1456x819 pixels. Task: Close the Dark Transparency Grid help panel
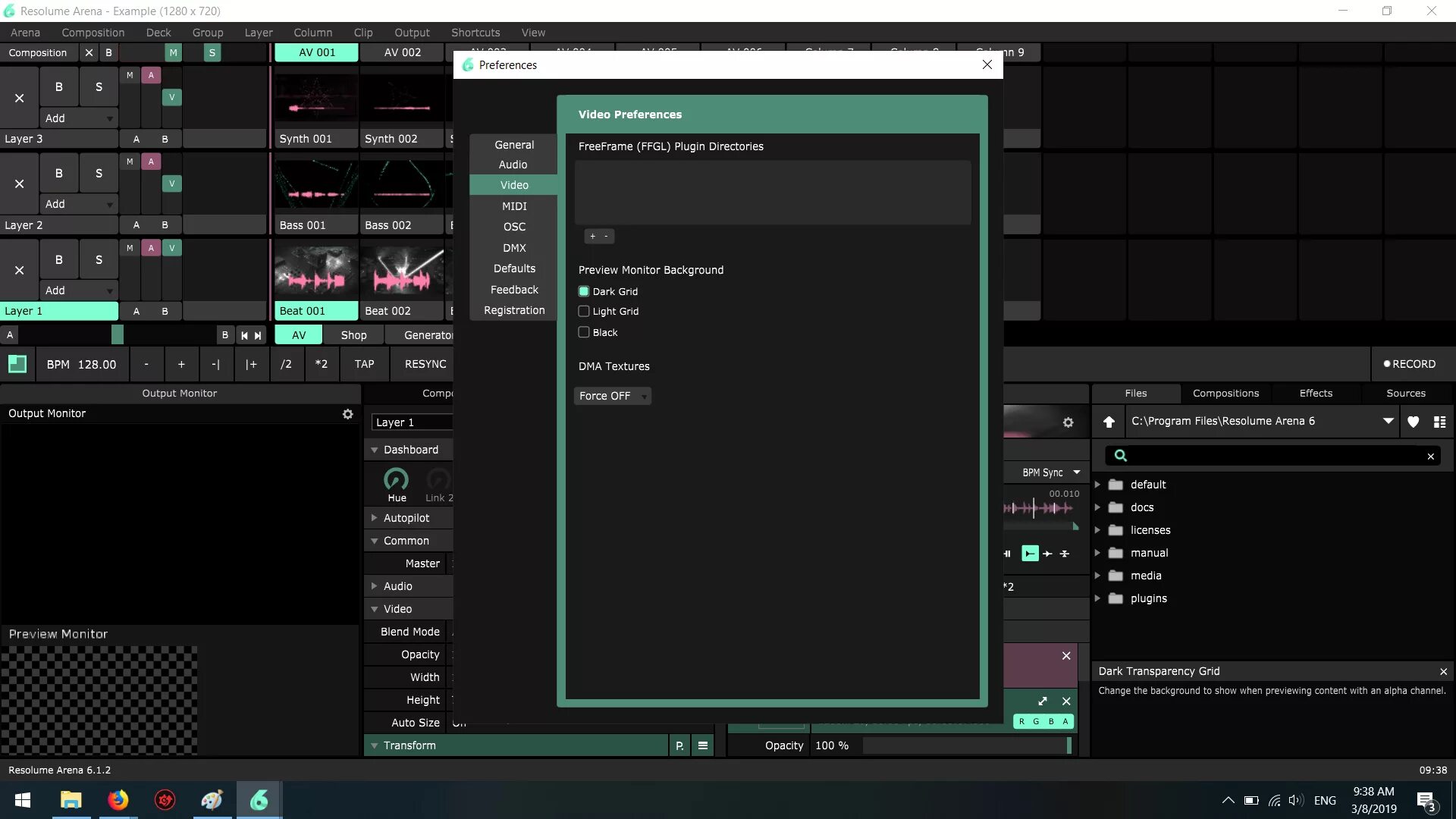tap(1443, 671)
